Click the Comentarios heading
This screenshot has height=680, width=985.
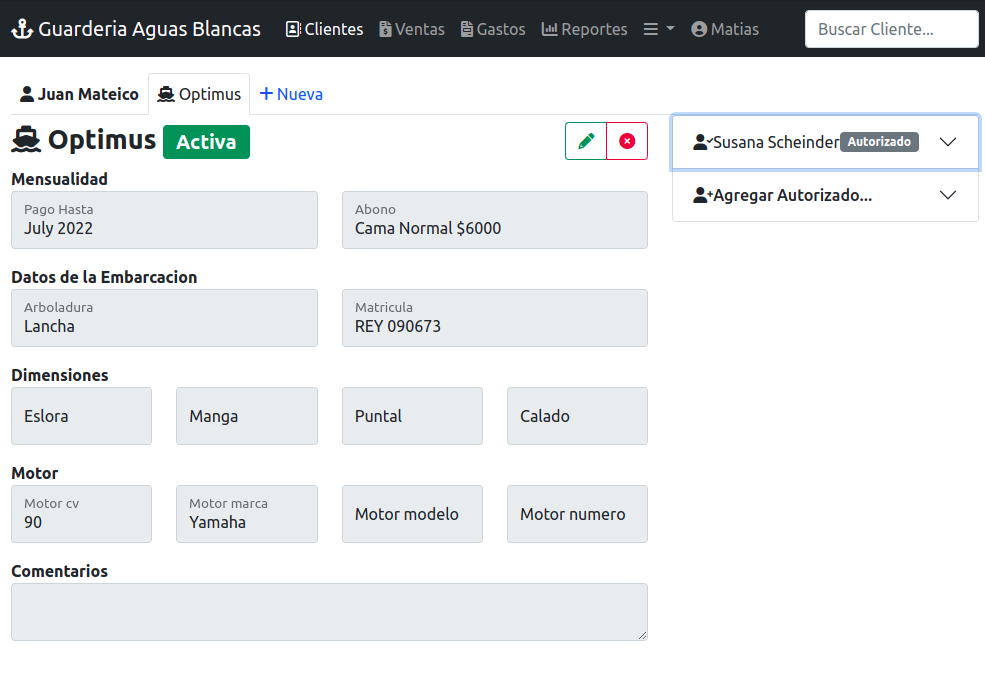[x=60, y=571]
